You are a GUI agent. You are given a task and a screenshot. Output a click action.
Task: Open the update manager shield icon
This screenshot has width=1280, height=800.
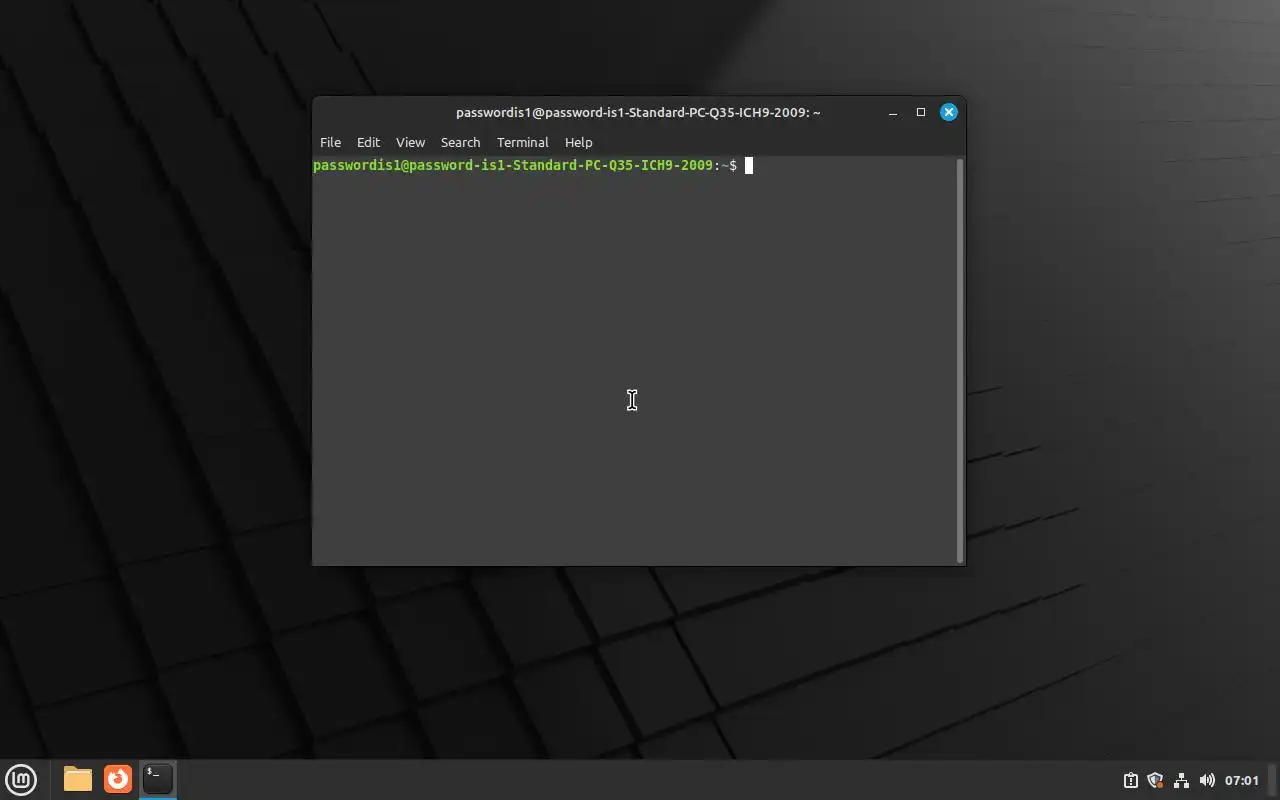coord(1155,780)
